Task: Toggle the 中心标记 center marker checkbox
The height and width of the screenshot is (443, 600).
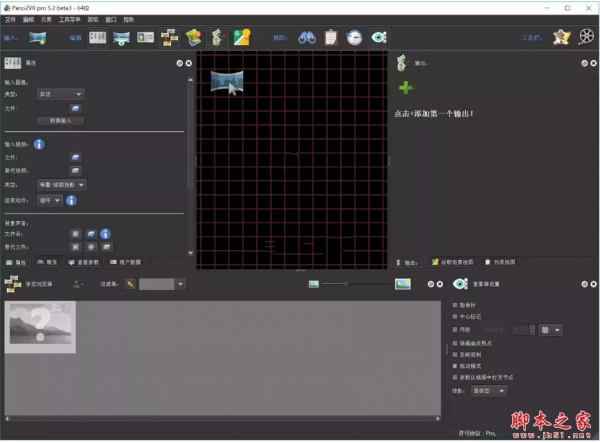Action: pyautogui.click(x=455, y=317)
